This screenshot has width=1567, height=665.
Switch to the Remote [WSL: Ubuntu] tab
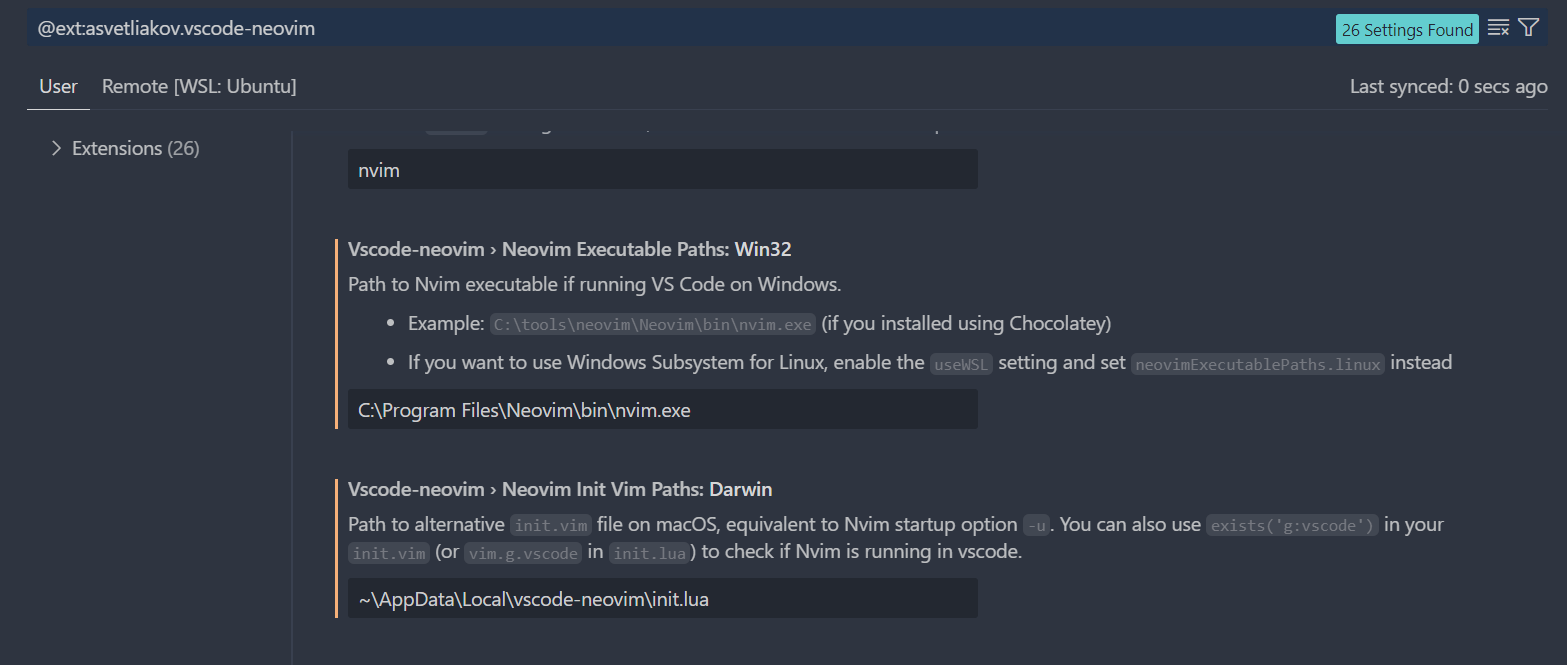199,86
